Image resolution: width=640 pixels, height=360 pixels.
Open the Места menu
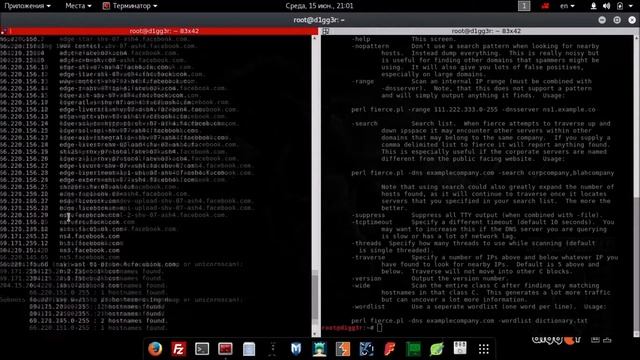[78, 6]
